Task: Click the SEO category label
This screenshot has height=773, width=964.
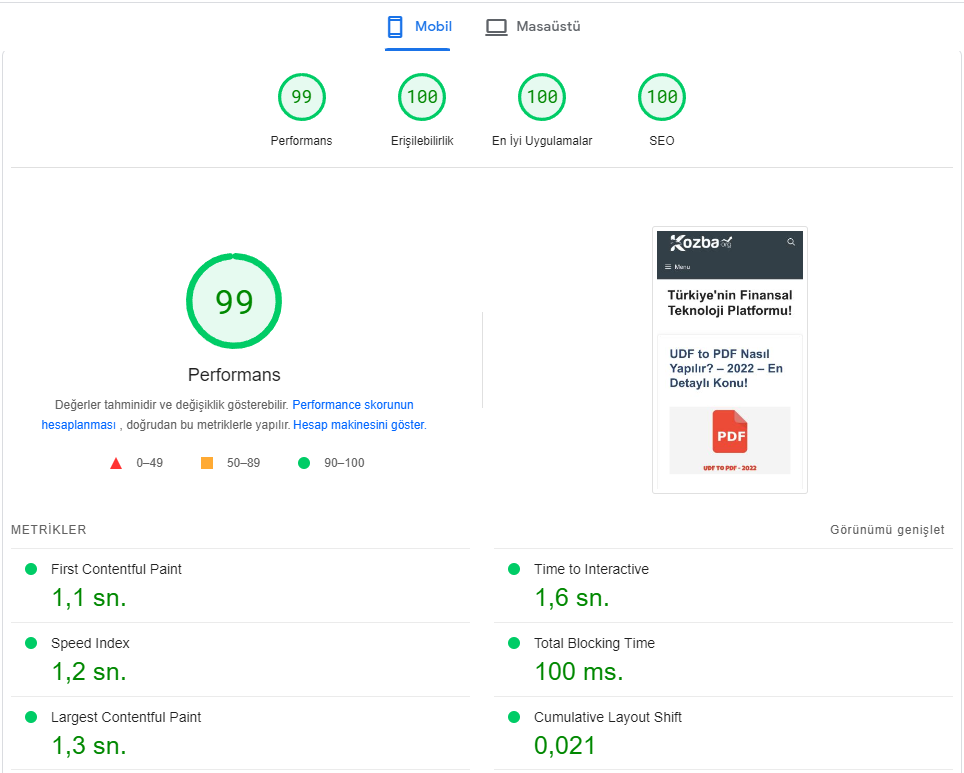Action: pyautogui.click(x=662, y=141)
